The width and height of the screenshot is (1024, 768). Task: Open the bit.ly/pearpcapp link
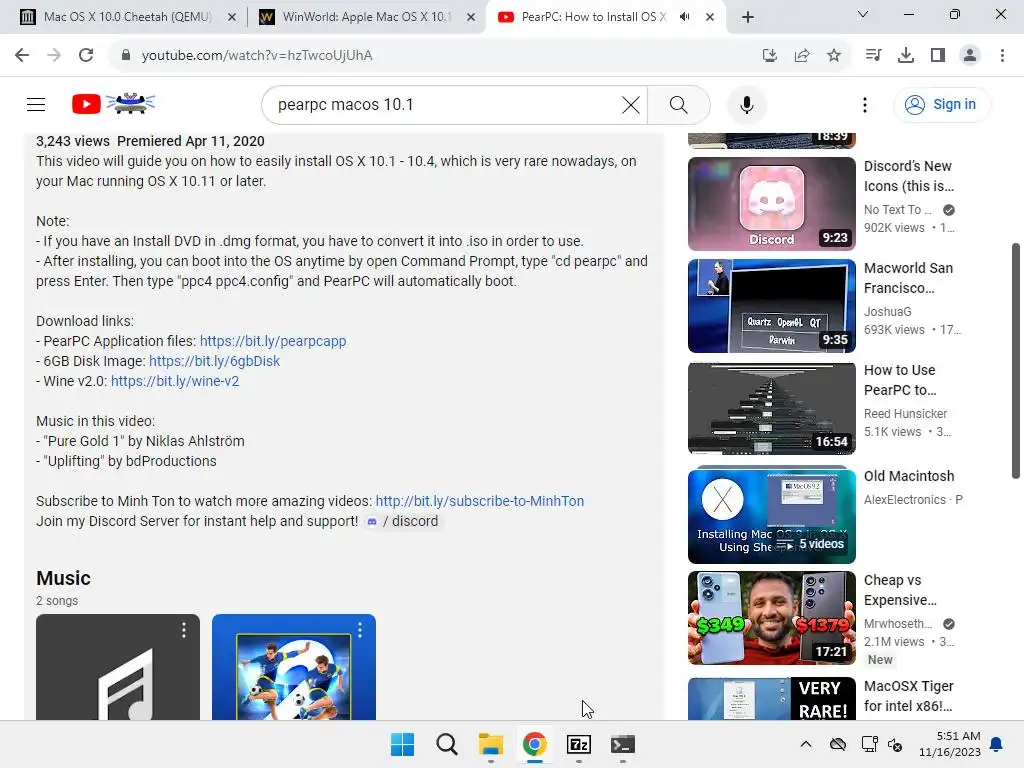[273, 341]
